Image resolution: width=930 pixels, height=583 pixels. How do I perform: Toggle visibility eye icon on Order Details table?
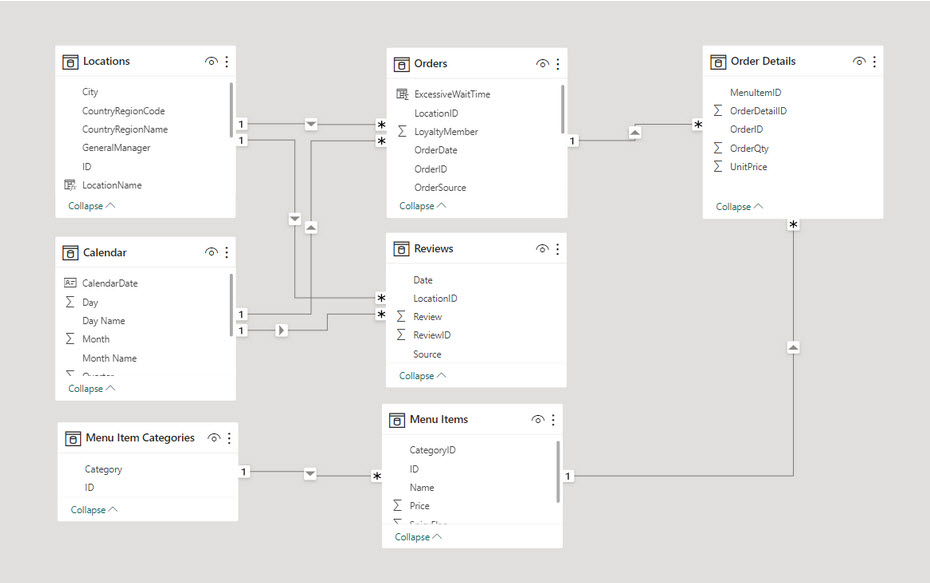859,61
